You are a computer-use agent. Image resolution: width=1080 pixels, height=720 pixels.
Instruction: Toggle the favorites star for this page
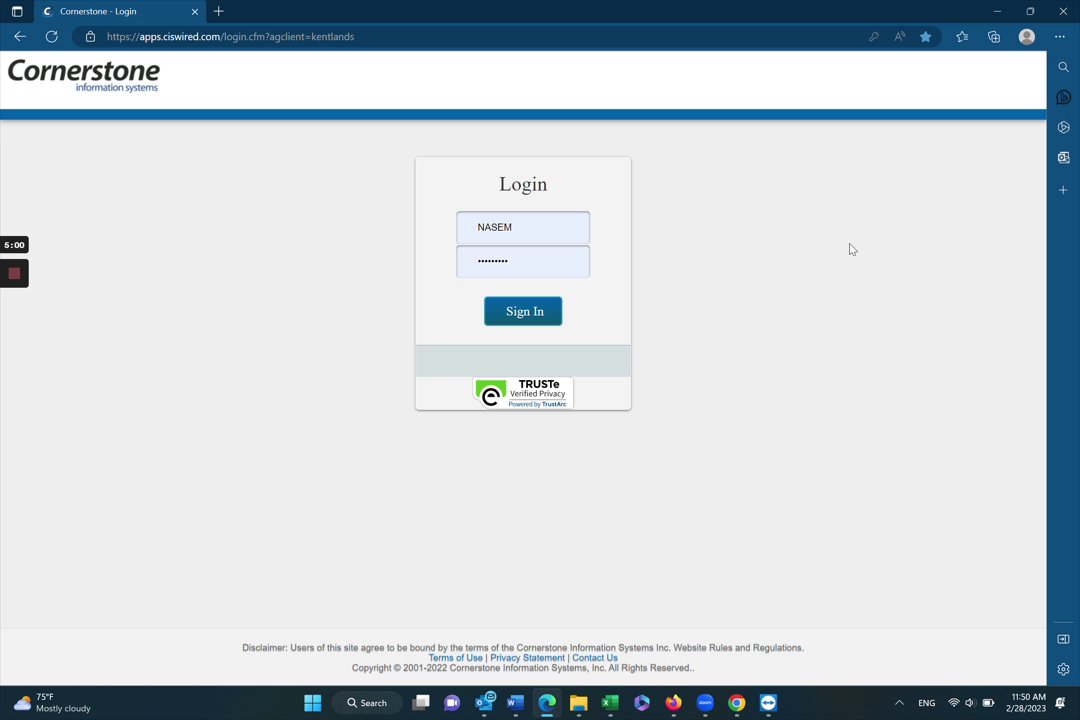(x=926, y=37)
